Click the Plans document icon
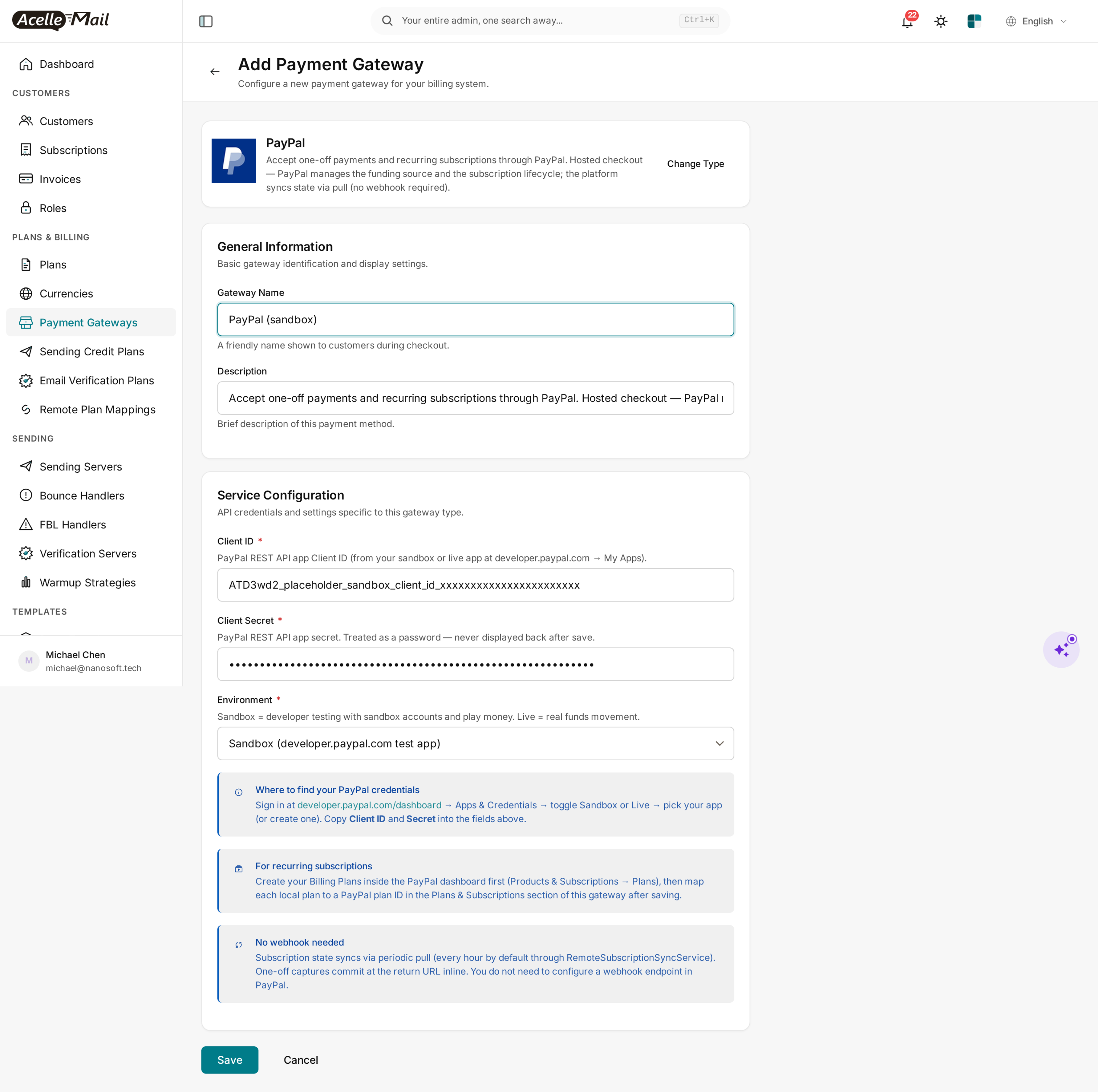This screenshot has height=1092, width=1098. (x=26, y=265)
